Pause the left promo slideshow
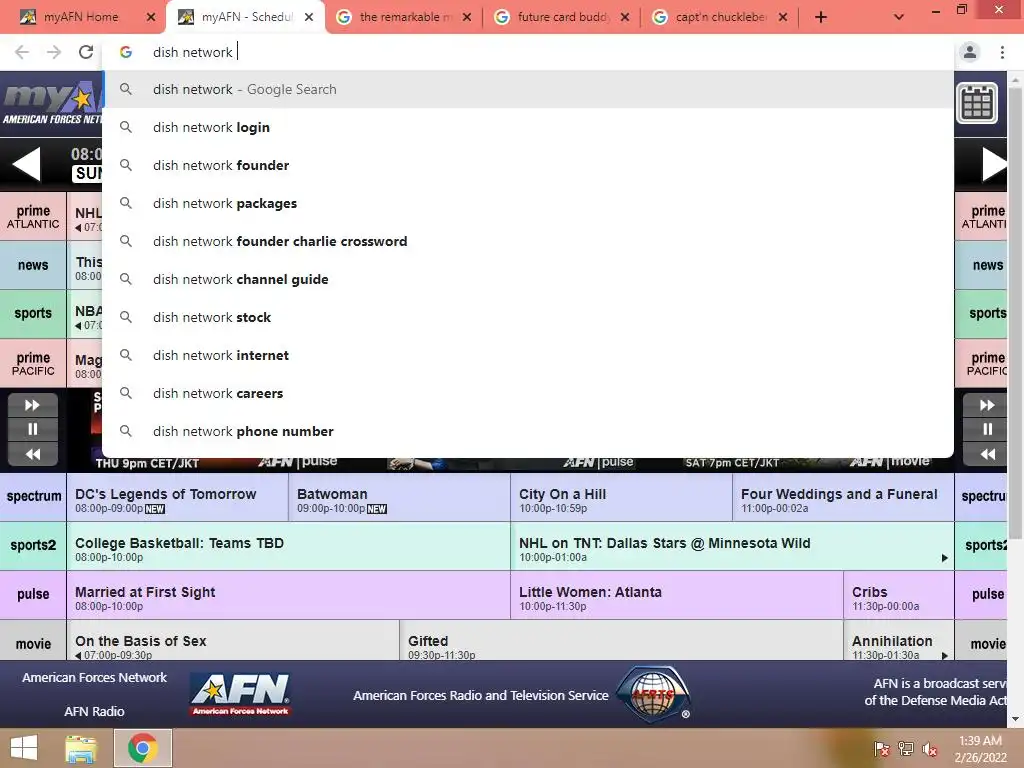1024x768 pixels. pos(33,429)
